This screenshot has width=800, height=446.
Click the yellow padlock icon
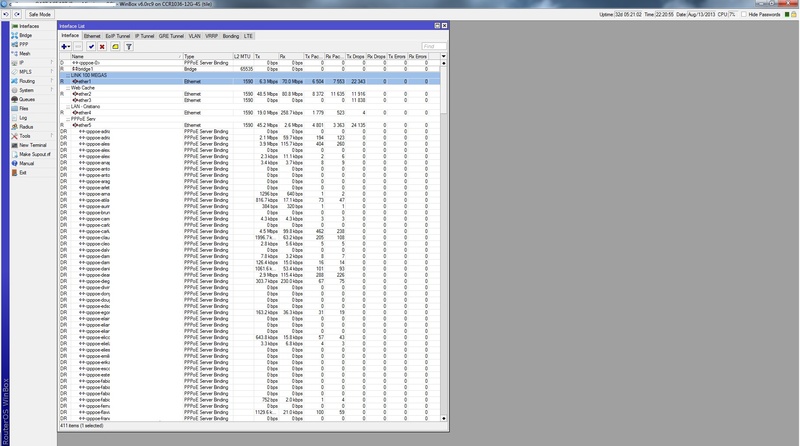[x=794, y=14]
